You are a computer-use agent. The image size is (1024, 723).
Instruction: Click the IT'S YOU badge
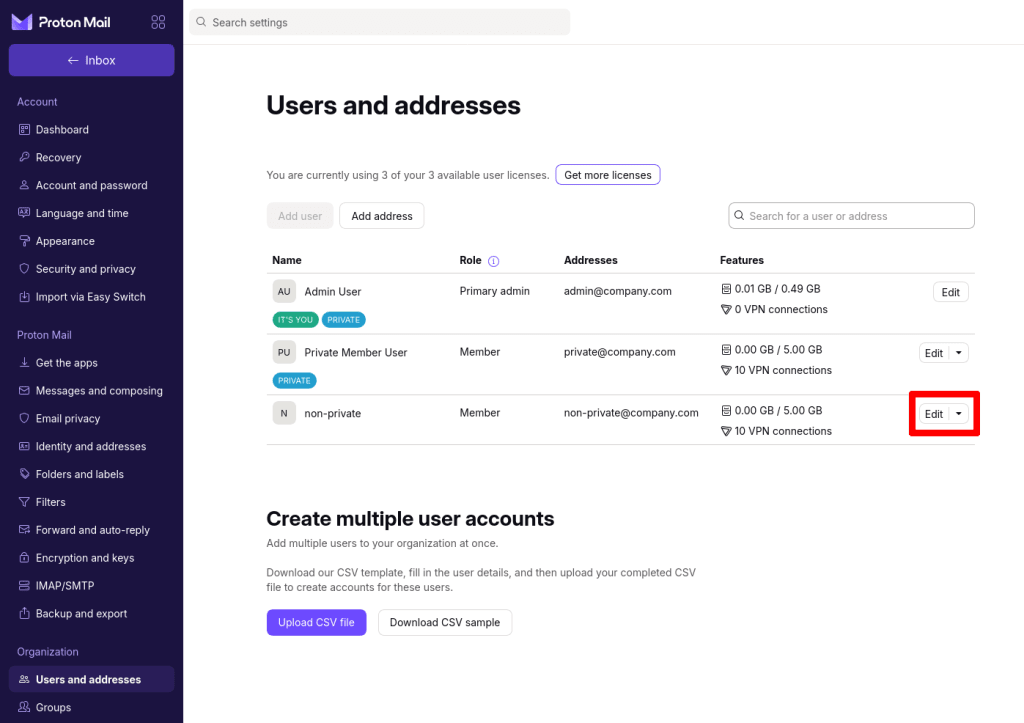coord(295,320)
